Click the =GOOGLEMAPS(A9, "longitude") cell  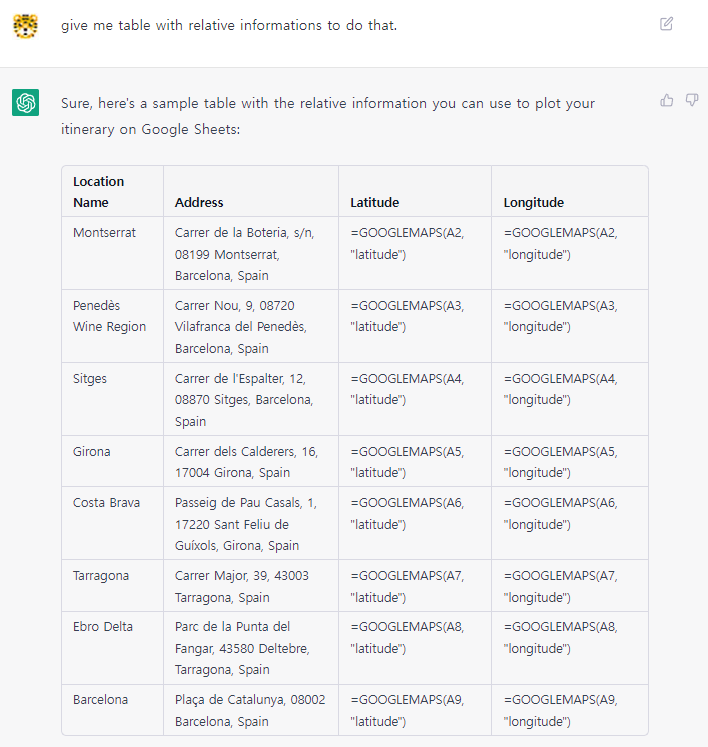pos(570,710)
